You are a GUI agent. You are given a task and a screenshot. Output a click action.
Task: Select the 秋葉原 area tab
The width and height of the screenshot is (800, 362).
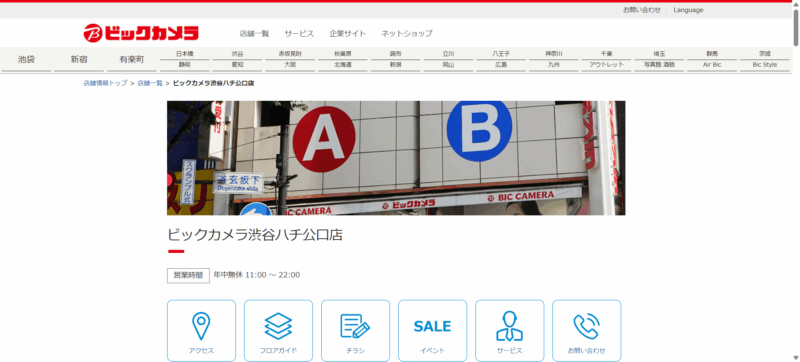(343, 54)
